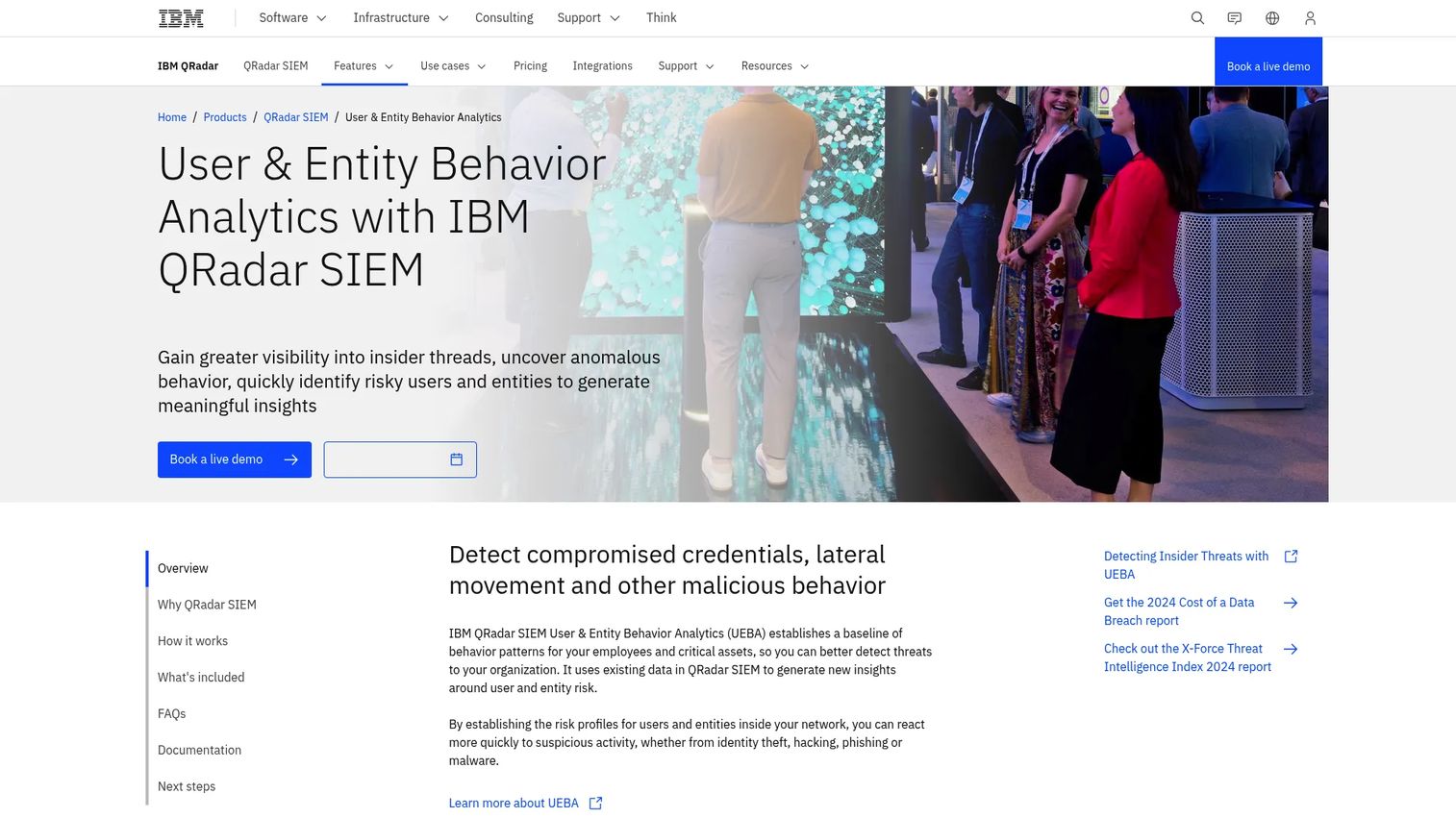Screen dimensions: 1456x818
Task: Click IBM QRadar product title
Action: [x=188, y=66]
